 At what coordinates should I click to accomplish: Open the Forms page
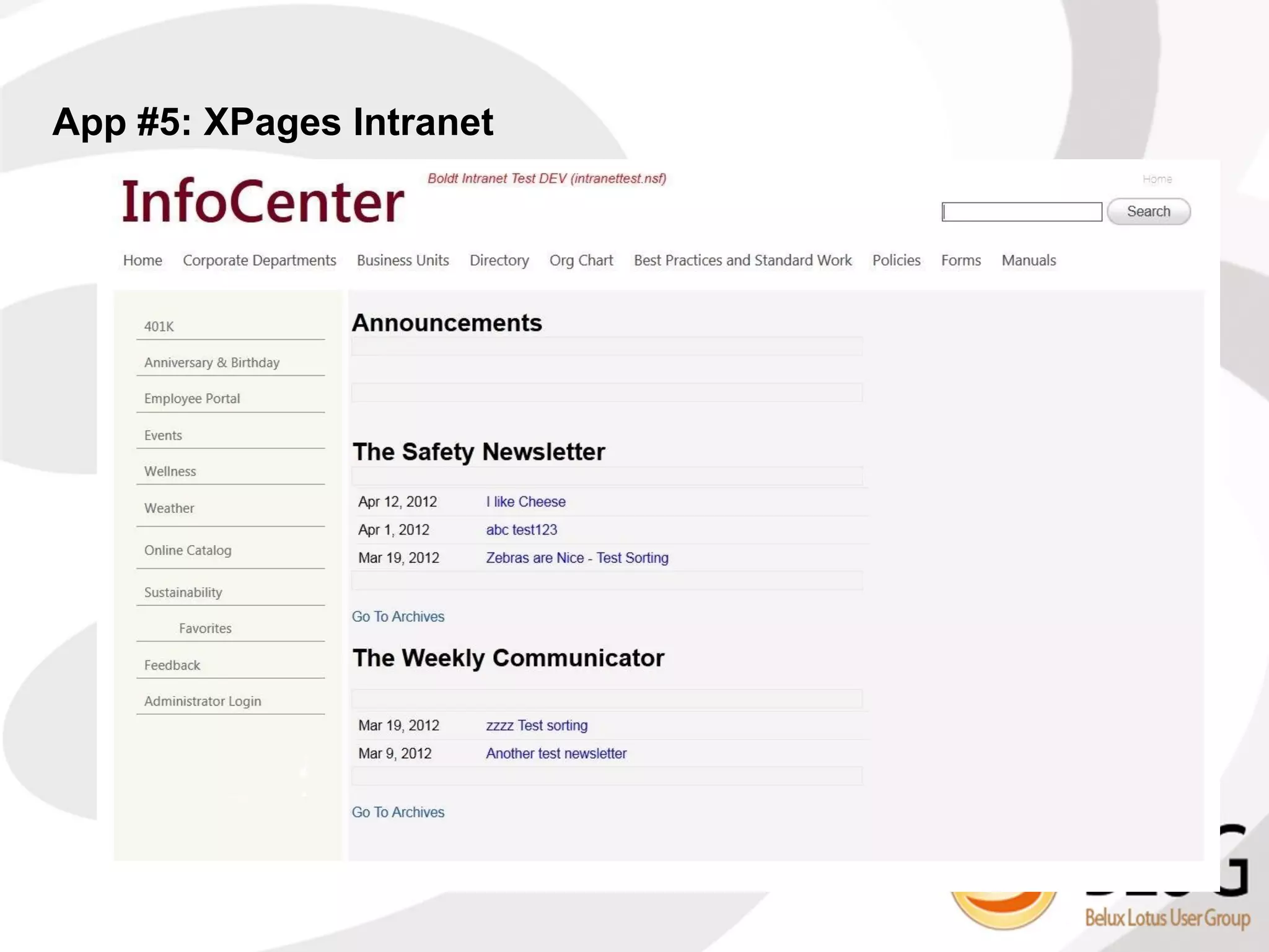(x=961, y=260)
